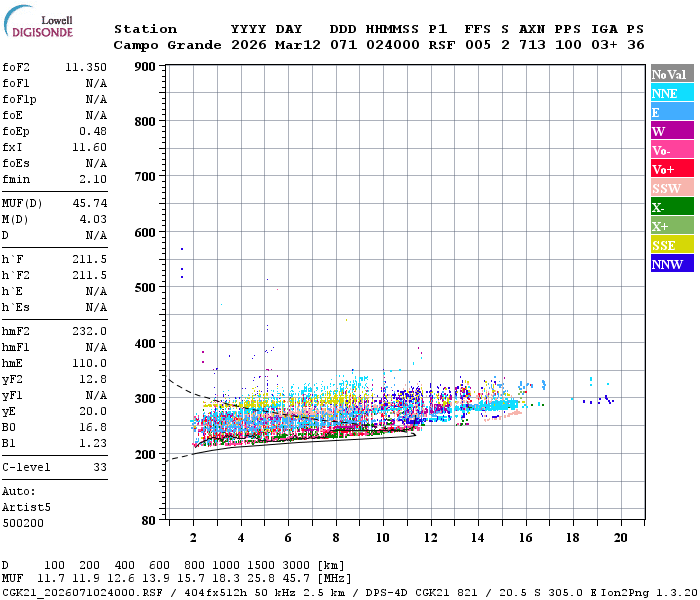Click the IGA value 03+
700x600 pixels.
click(x=604, y=45)
